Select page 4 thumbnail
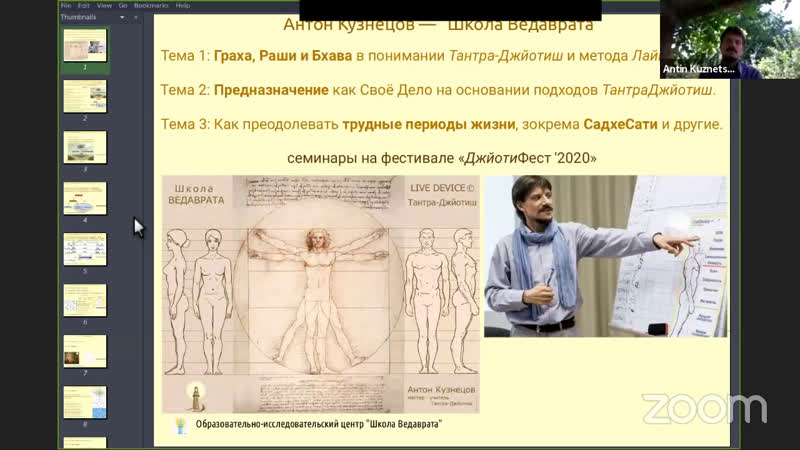The width and height of the screenshot is (800, 450). 85,198
